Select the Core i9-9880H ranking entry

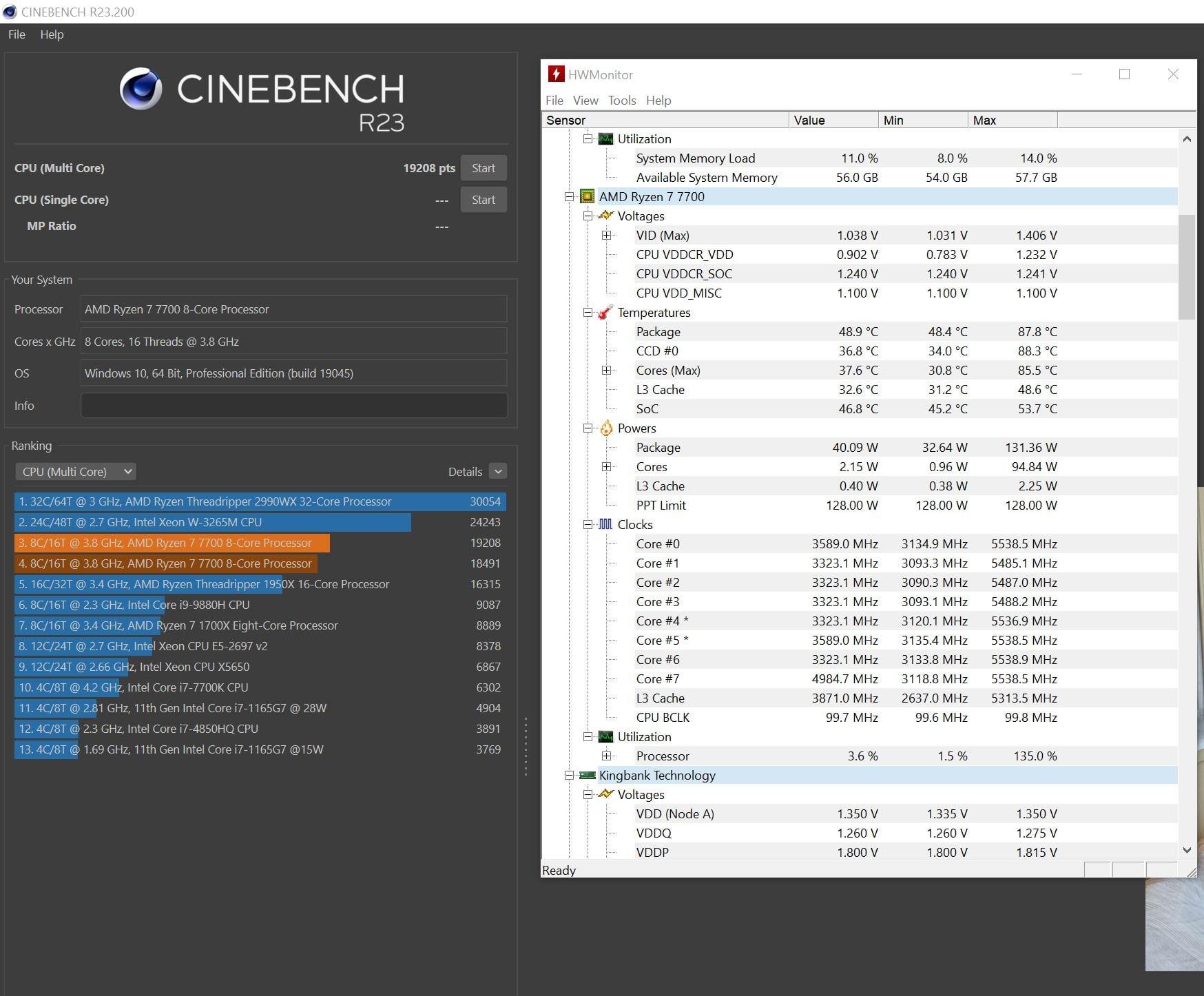click(x=260, y=605)
